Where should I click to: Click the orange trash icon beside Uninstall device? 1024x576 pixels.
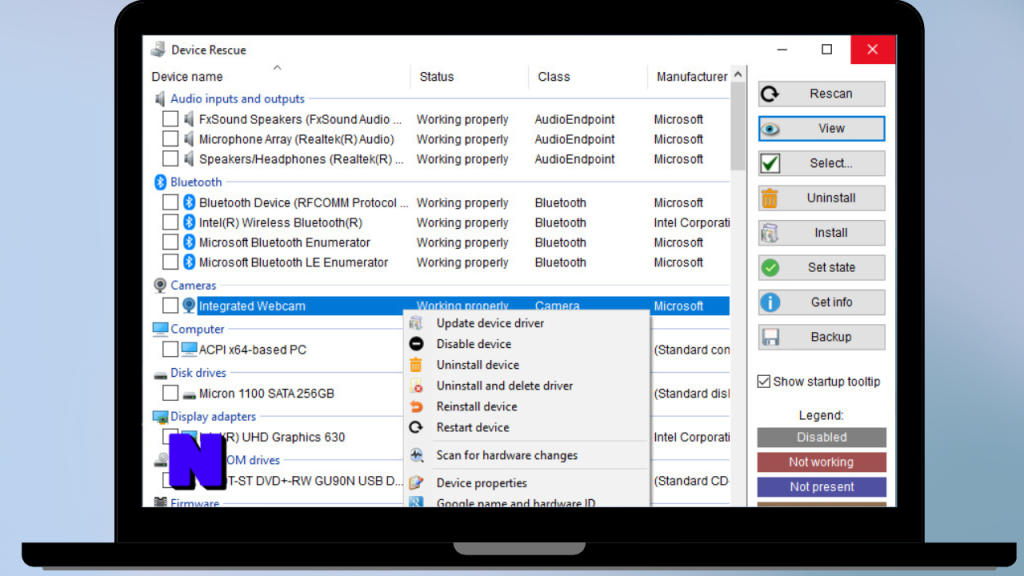coord(416,364)
